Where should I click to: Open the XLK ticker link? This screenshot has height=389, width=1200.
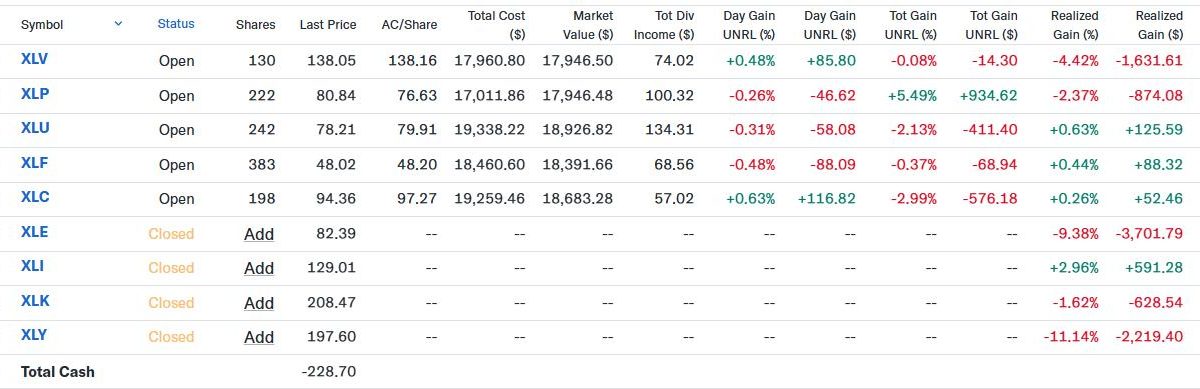pos(35,301)
